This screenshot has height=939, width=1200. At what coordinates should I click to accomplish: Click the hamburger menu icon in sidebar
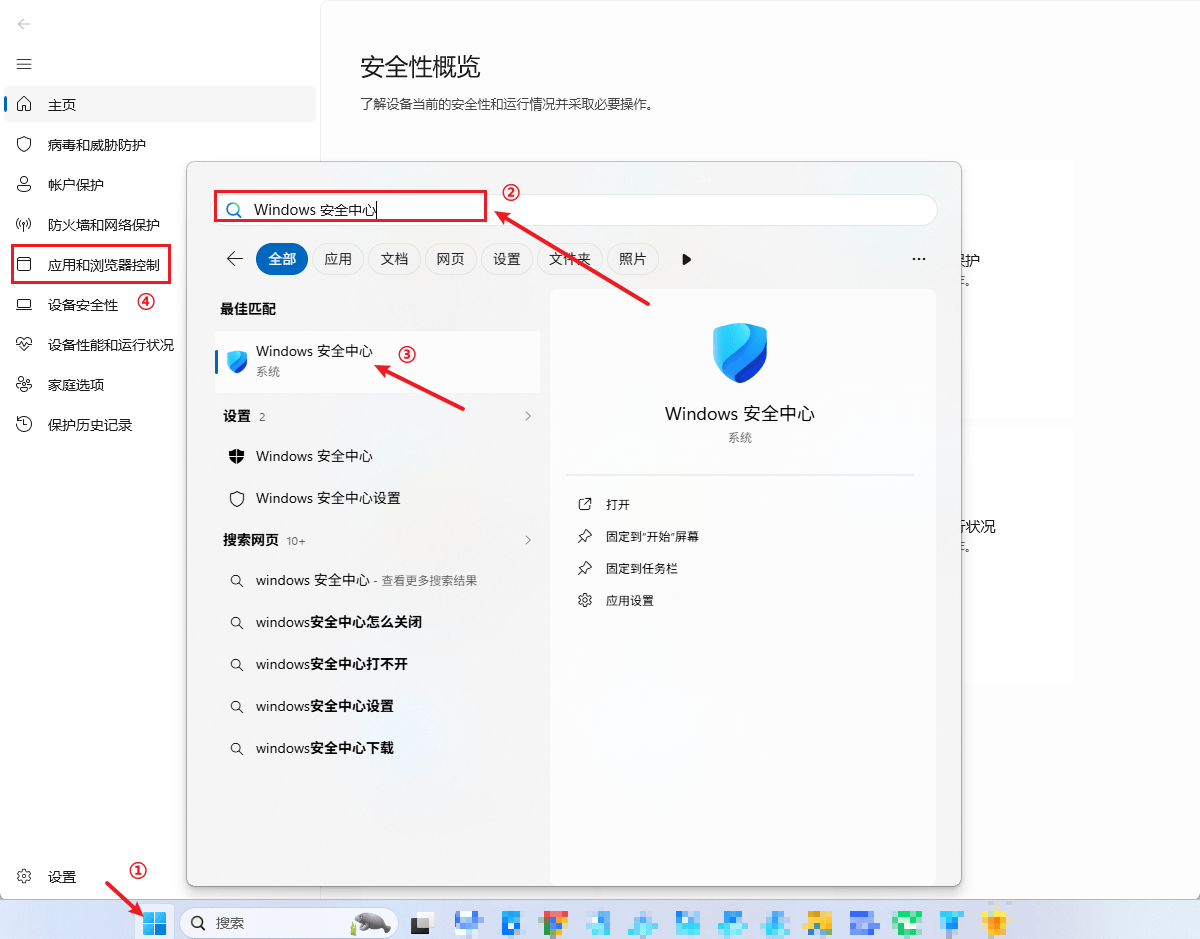tap(24, 64)
